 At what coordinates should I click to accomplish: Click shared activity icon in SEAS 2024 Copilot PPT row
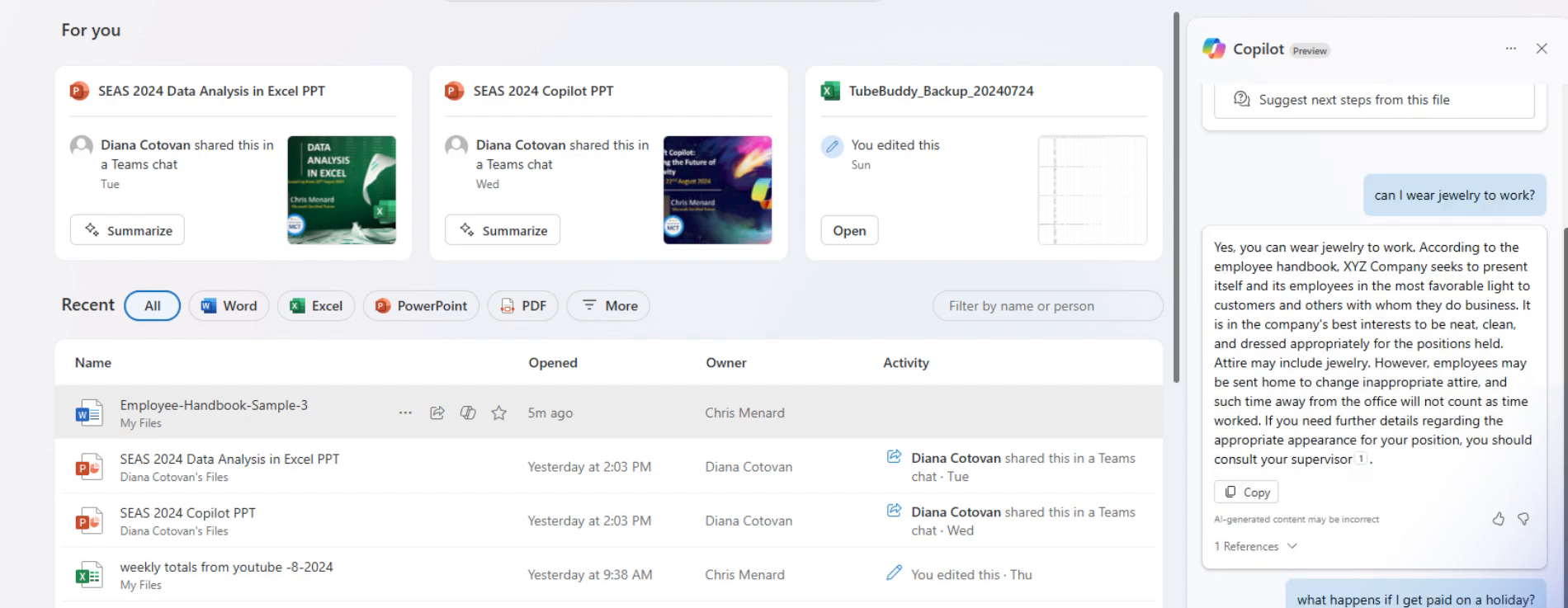pyautogui.click(x=894, y=511)
